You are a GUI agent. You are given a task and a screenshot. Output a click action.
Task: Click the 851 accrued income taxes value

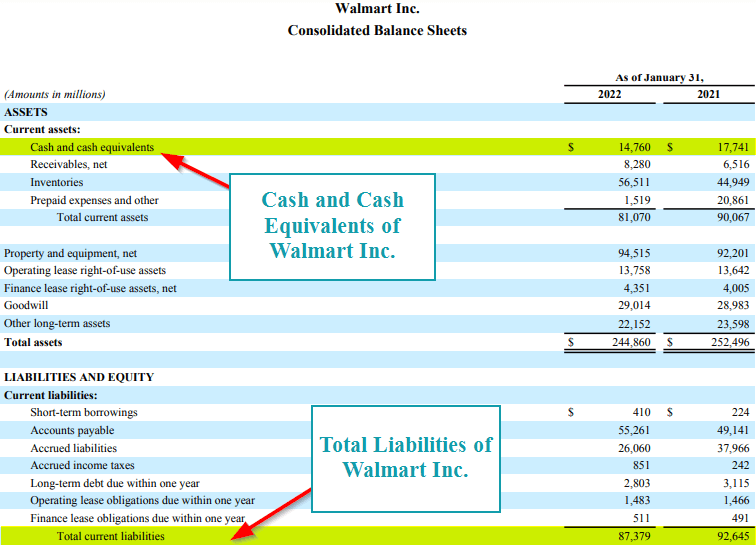[x=642, y=465]
